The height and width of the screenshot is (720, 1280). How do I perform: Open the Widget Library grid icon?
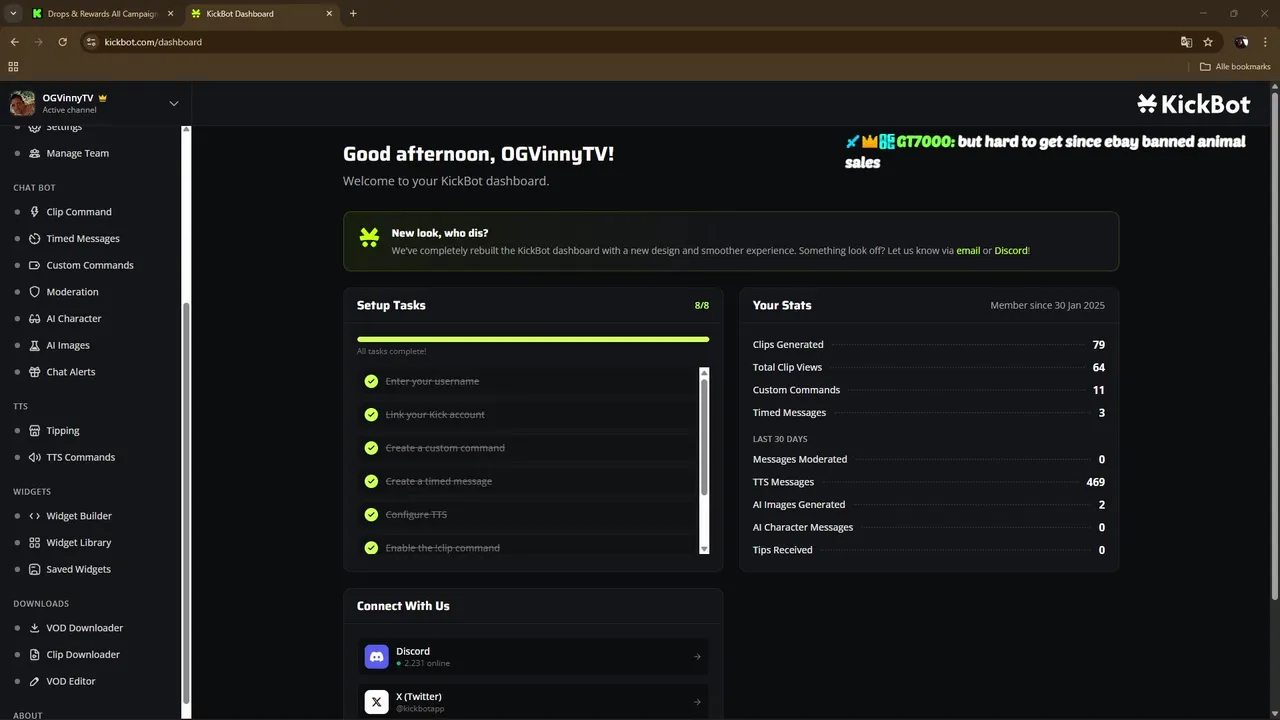(35, 543)
